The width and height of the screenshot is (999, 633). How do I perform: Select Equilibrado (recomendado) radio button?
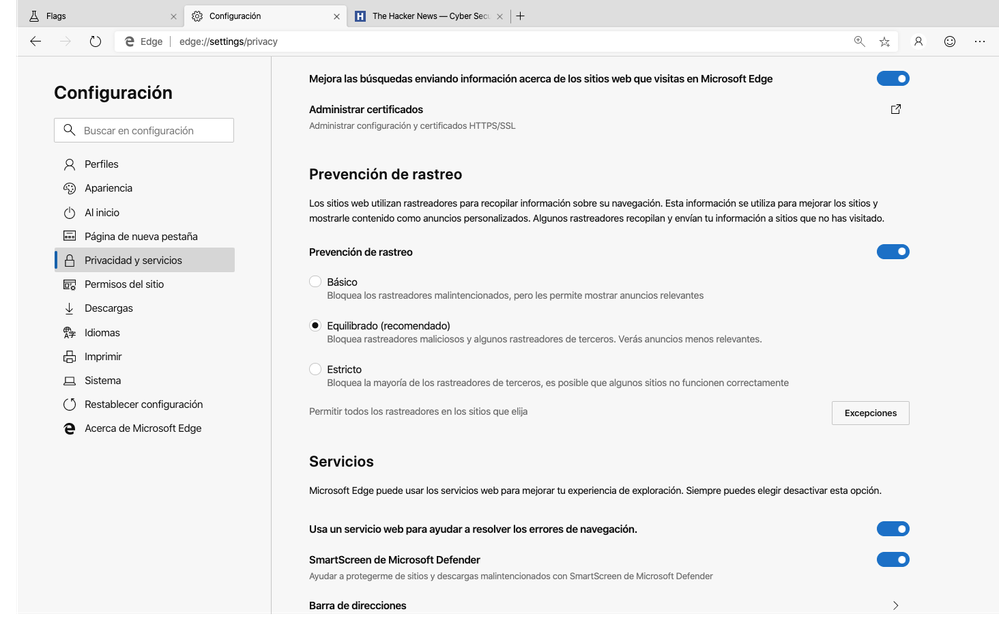point(315,325)
